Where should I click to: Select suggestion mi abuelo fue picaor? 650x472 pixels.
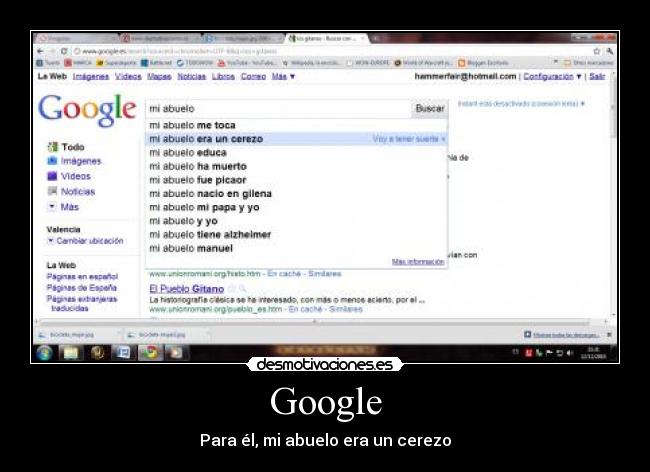[x=296, y=180]
